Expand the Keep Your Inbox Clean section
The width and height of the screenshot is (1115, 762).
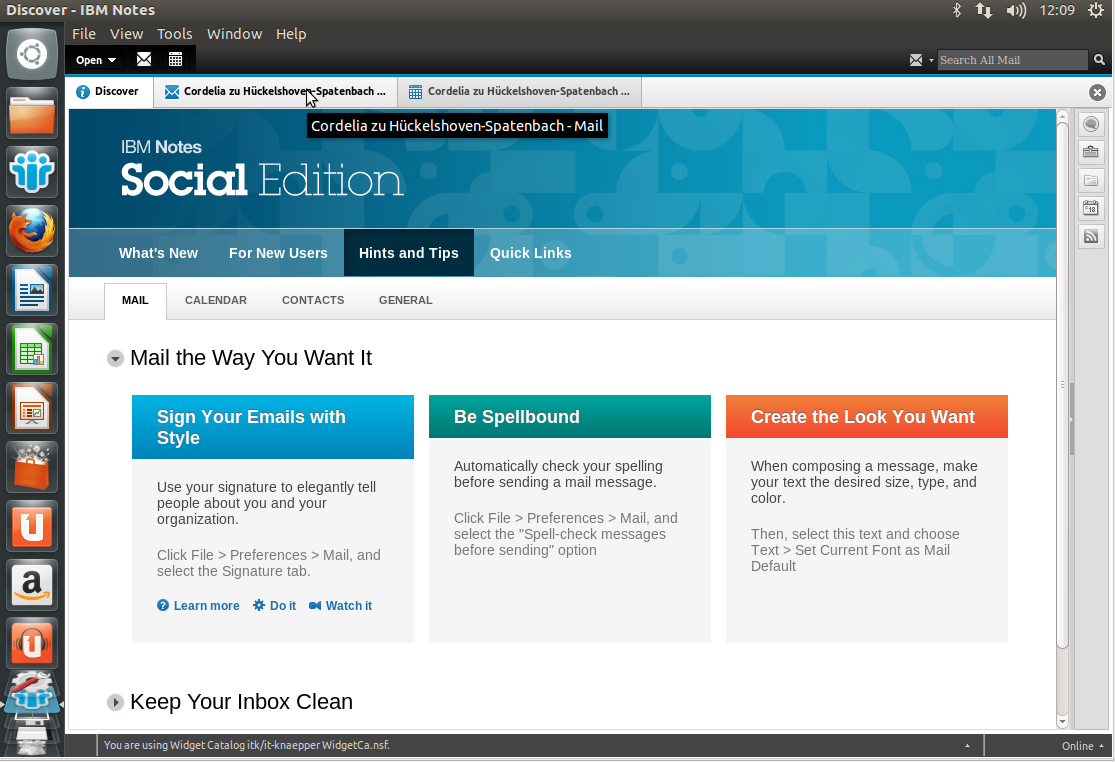114,702
